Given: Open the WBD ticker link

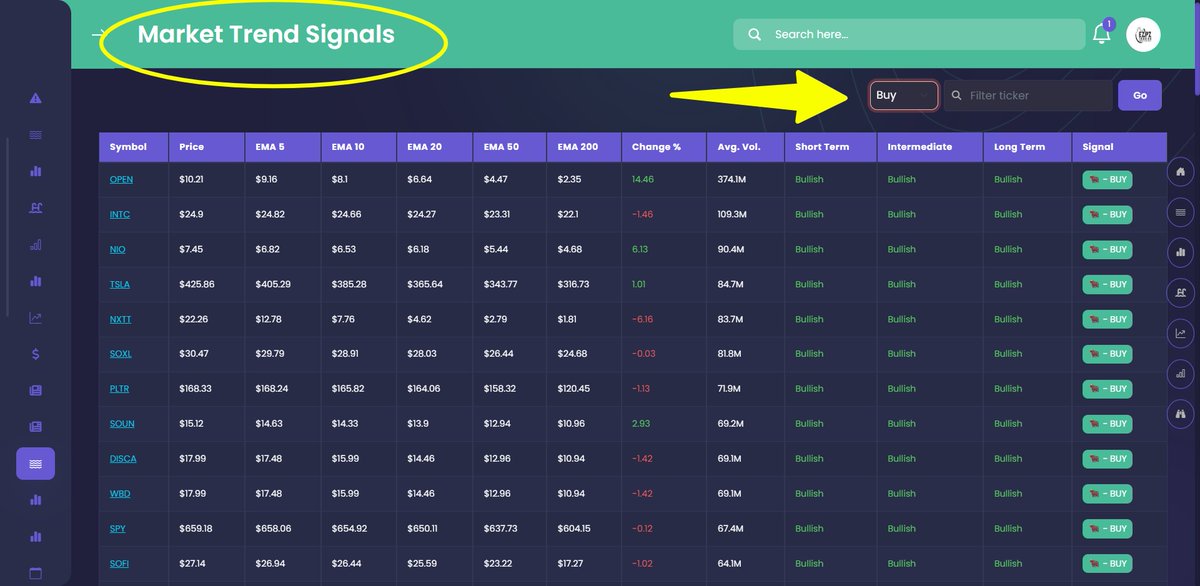Looking at the screenshot, I should coord(120,494).
